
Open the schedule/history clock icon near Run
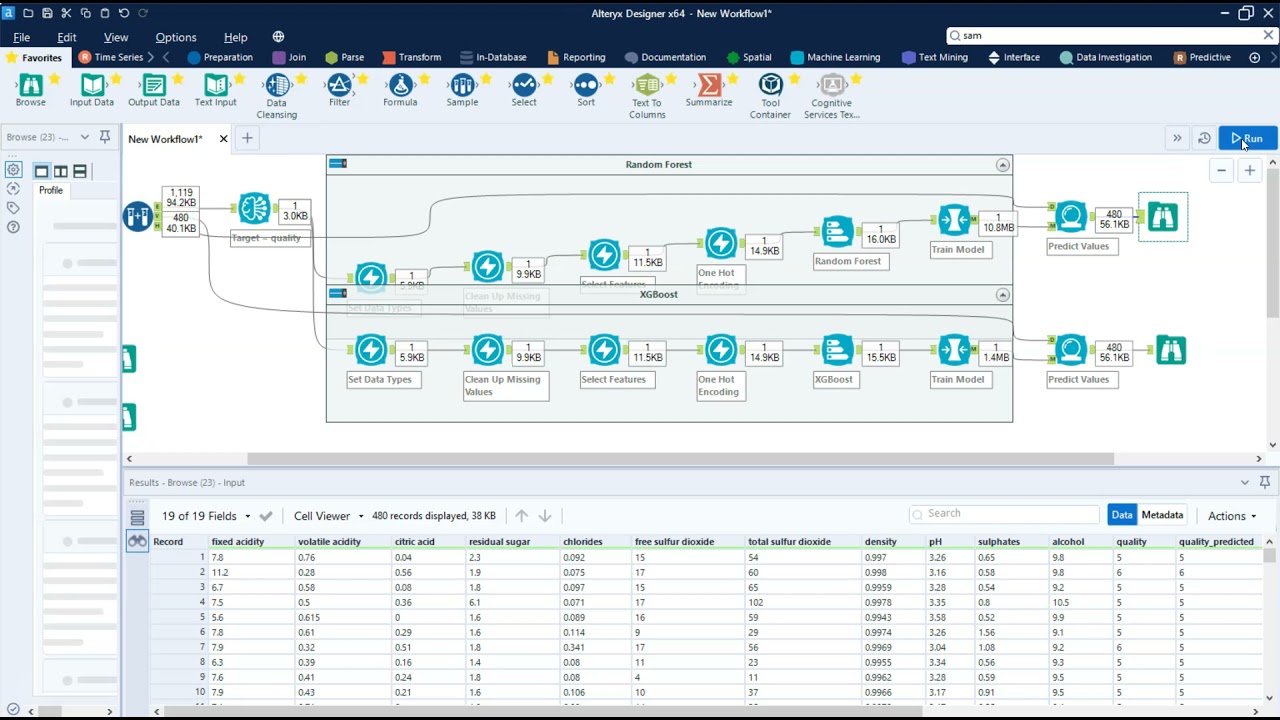tap(1204, 138)
